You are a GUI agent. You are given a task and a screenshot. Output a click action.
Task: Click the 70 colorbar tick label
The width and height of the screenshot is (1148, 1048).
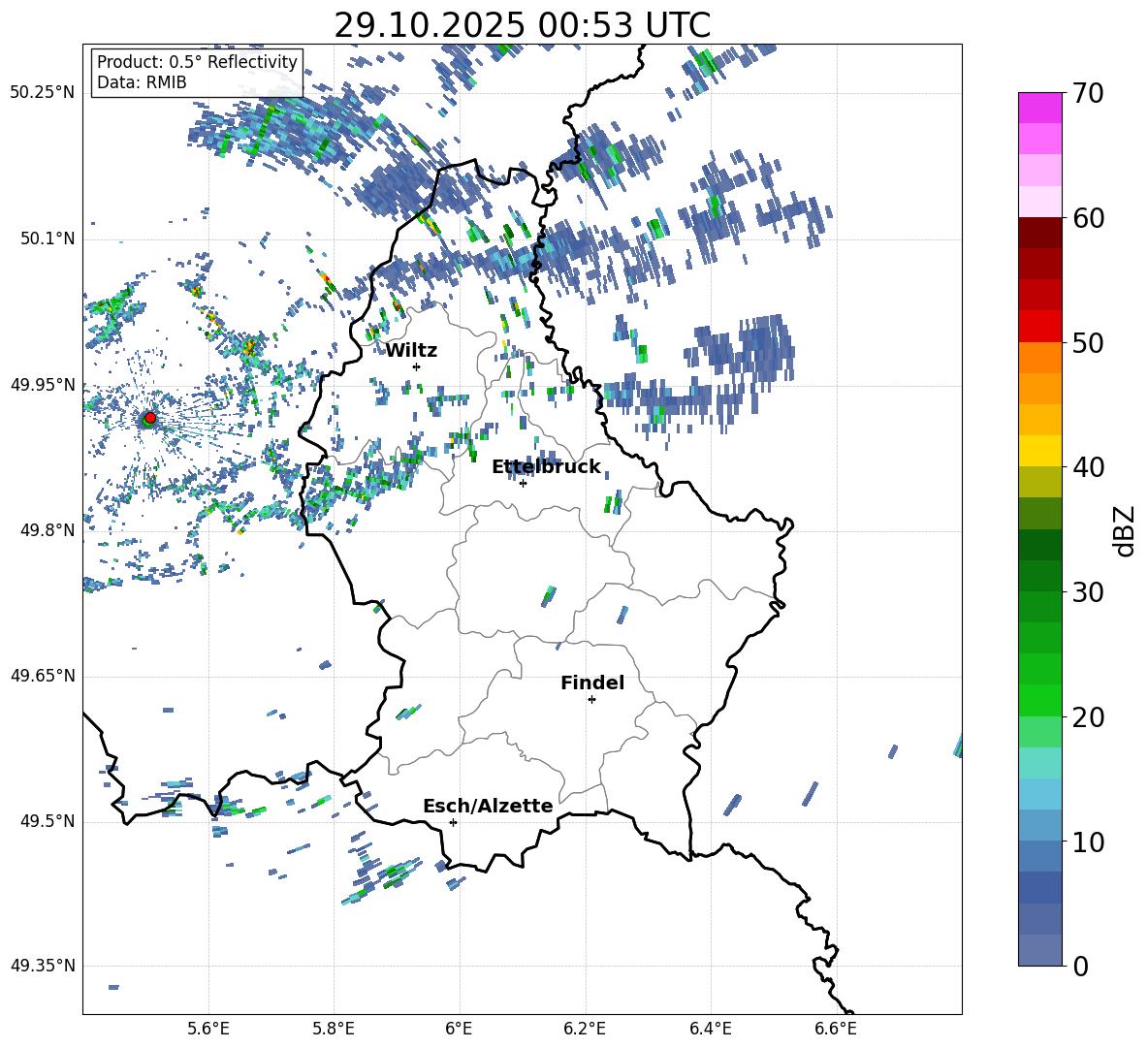1088,93
